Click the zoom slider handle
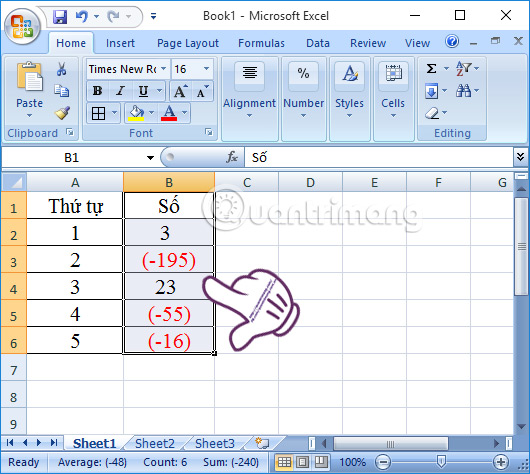This screenshot has width=530, height=474. coord(441,461)
